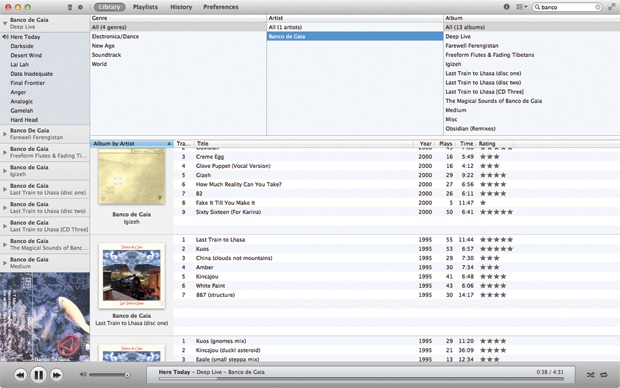This screenshot has width=620, height=388.
Task: Expand Freeform Flutes album in sidebar
Action: click(x=5, y=152)
